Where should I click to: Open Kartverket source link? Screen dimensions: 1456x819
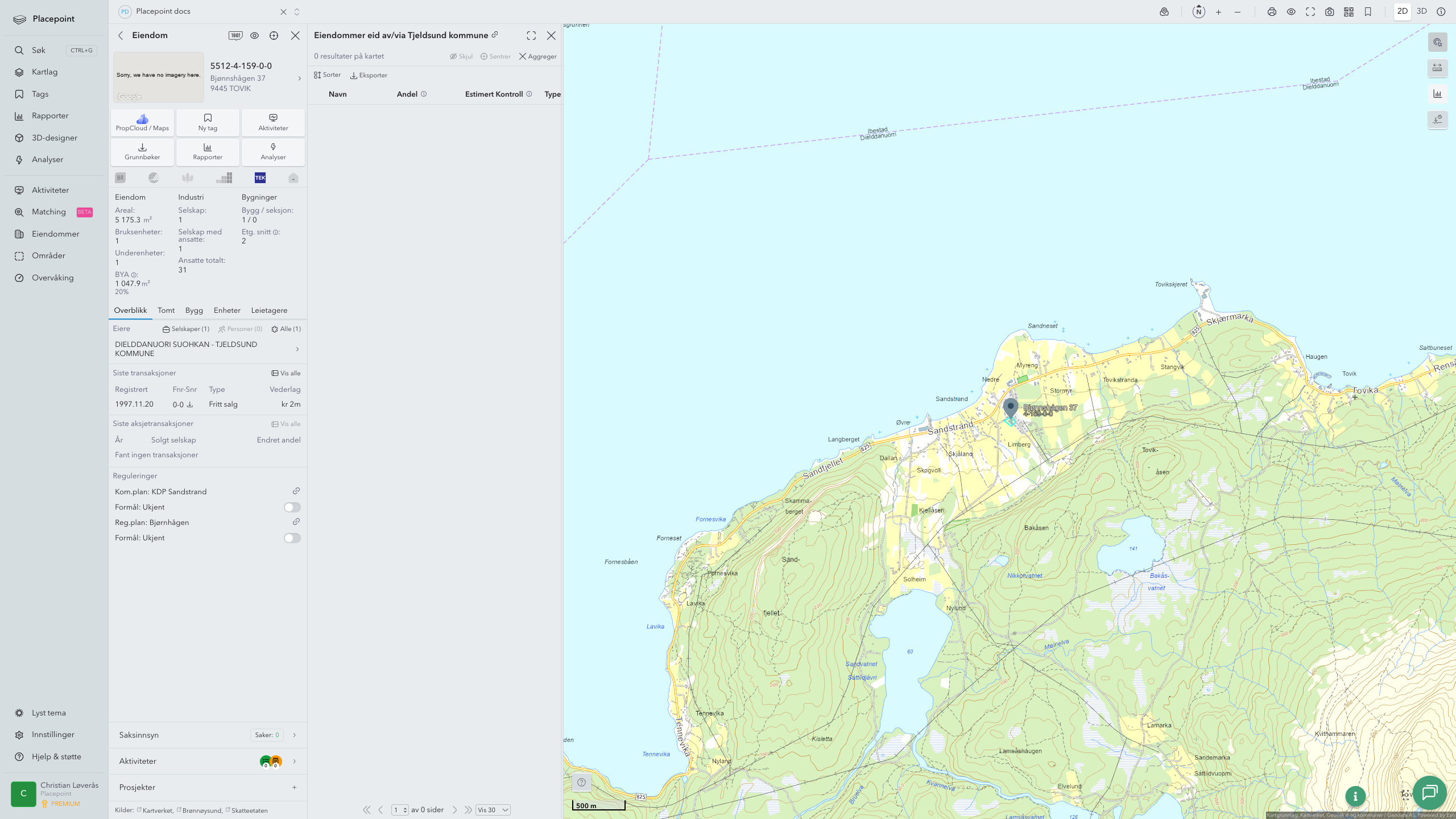[x=155, y=810]
